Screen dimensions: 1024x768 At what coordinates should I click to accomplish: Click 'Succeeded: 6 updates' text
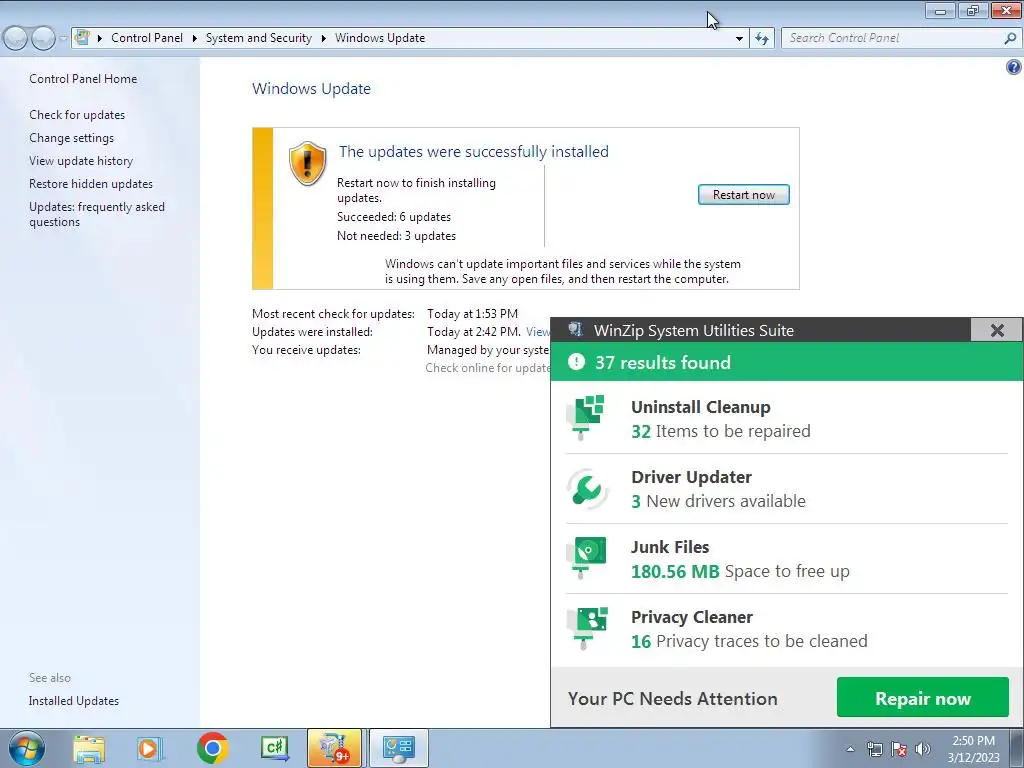click(394, 217)
